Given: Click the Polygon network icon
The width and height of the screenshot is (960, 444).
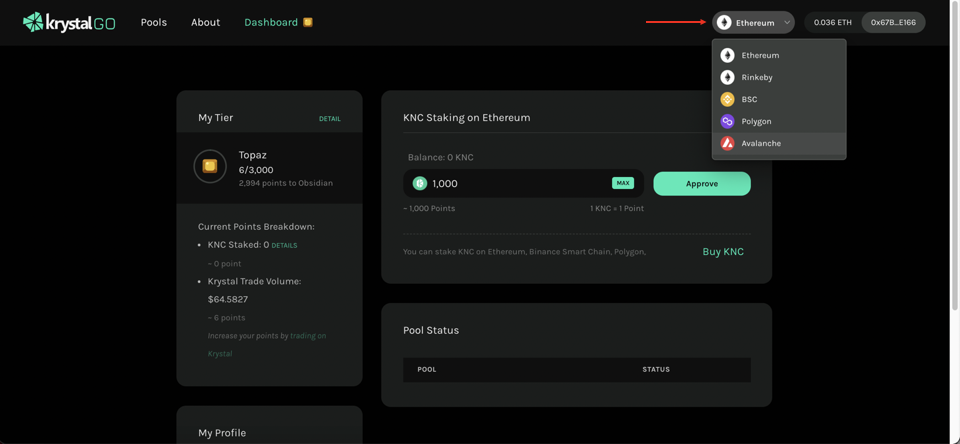Looking at the screenshot, I should pyautogui.click(x=727, y=121).
